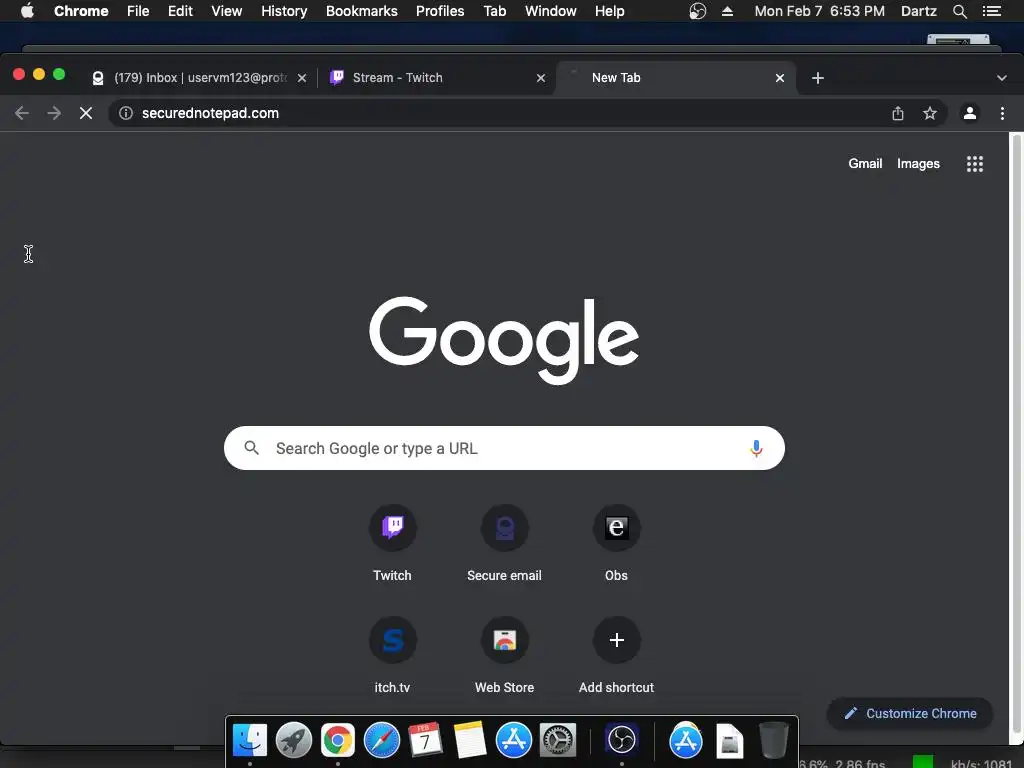This screenshot has width=1024, height=768.
Task: Open the OBS menu bar status icon
Action: click(697, 11)
